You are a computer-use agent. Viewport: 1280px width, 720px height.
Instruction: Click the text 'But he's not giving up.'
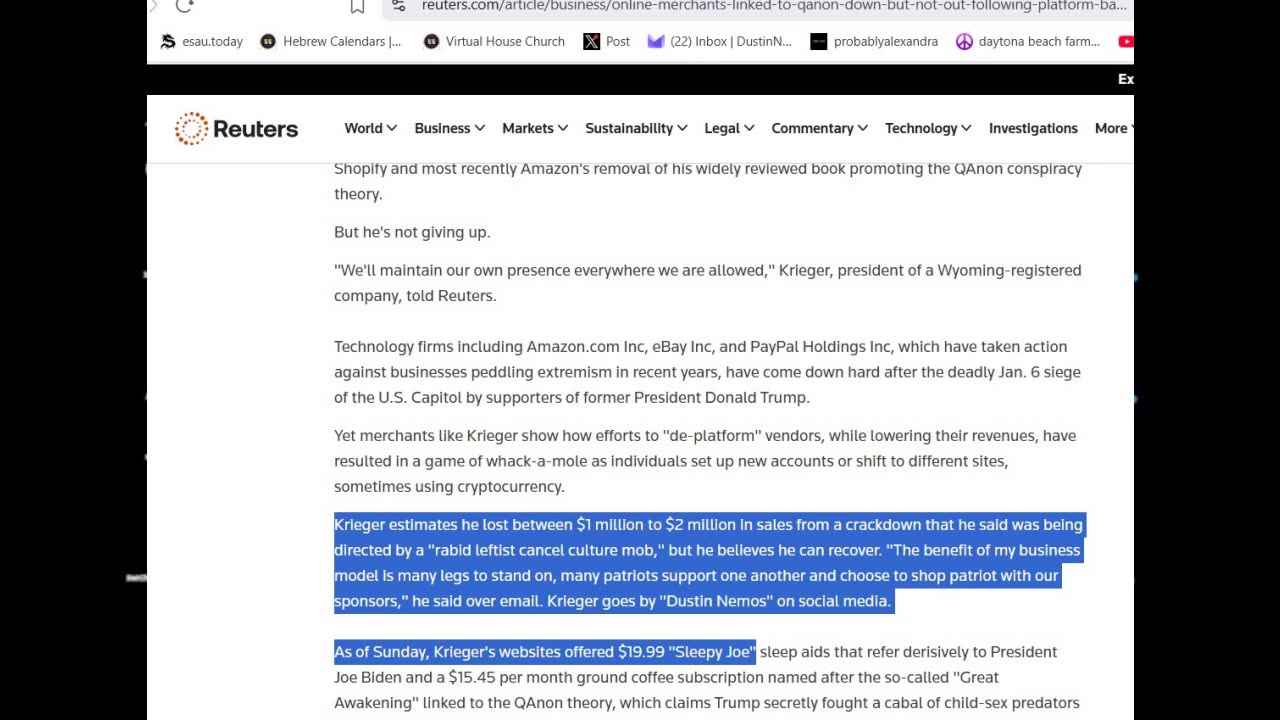click(412, 232)
